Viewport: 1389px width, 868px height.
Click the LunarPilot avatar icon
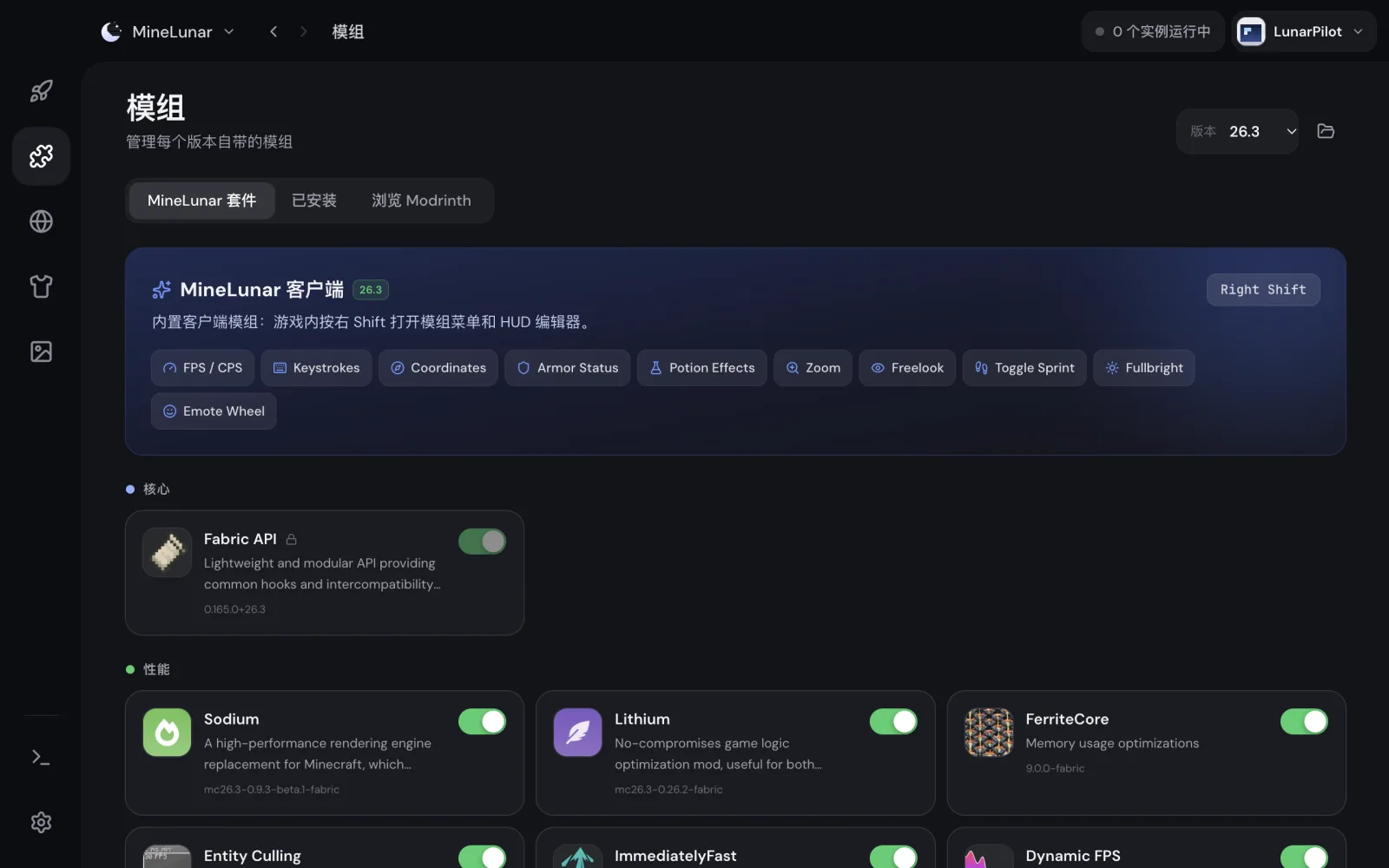[1251, 32]
